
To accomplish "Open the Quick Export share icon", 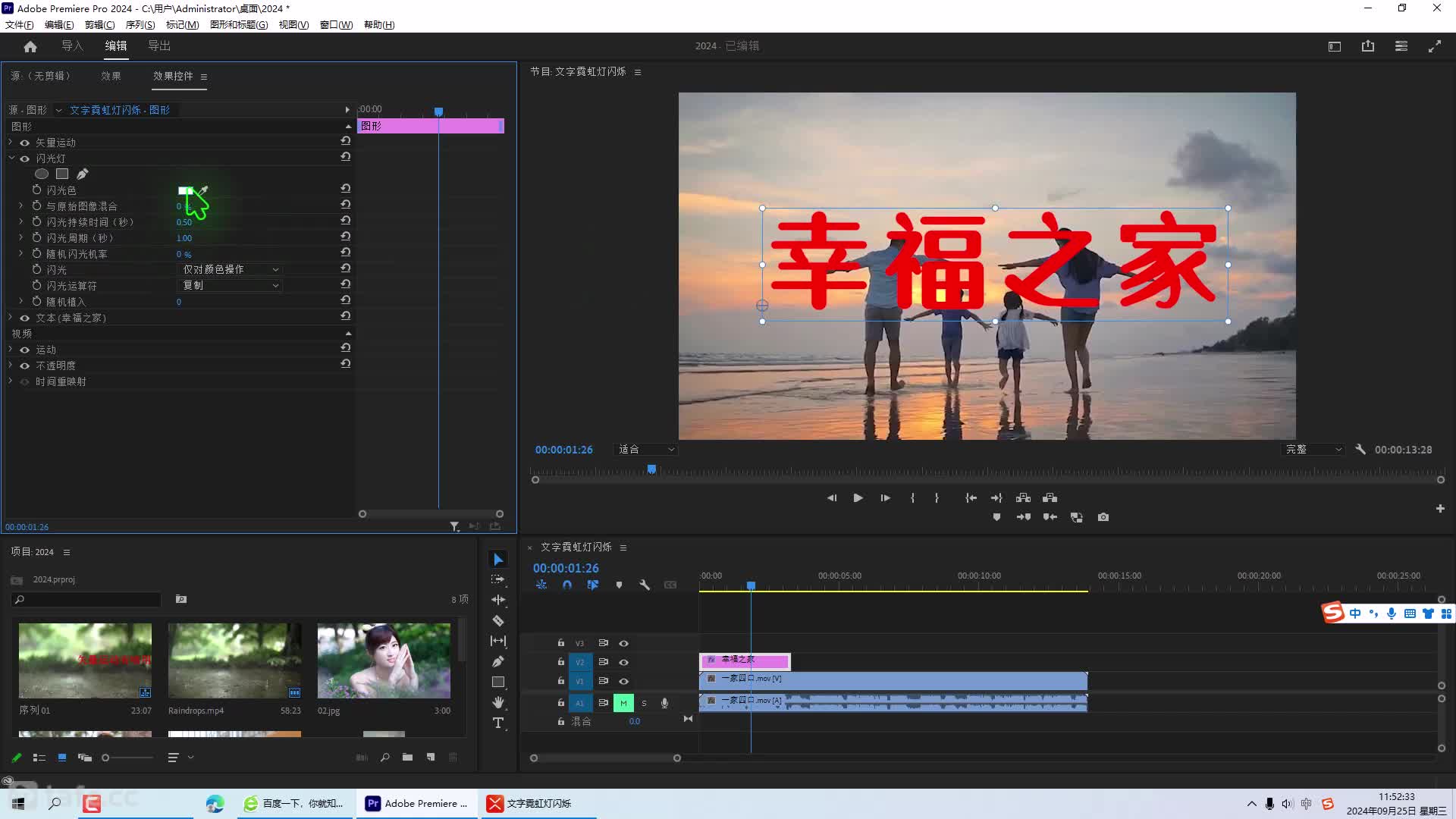I will [x=1368, y=46].
